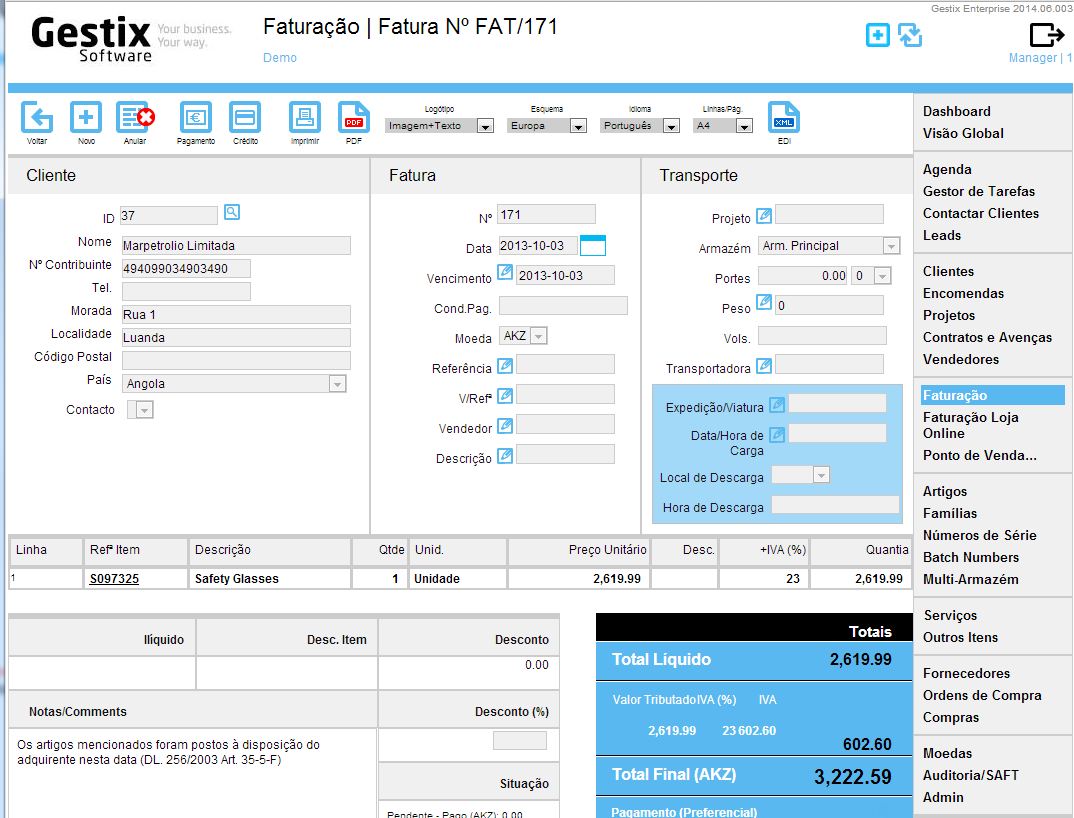Screen dimensions: 1074x818
Task: Open Visão Global in the sidebar
Action: pyautogui.click(x=963, y=133)
